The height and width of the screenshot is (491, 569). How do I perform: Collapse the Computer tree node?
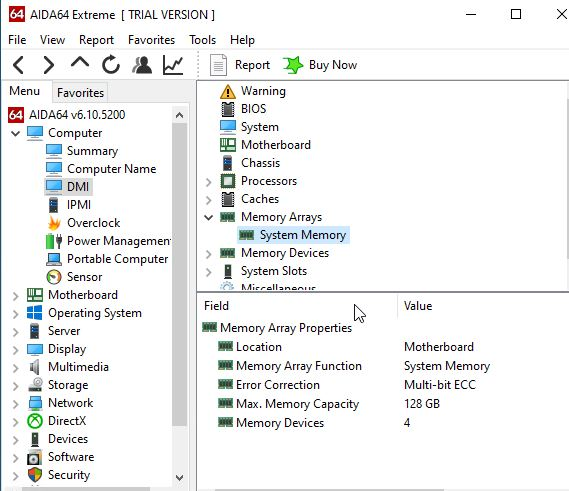point(15,133)
